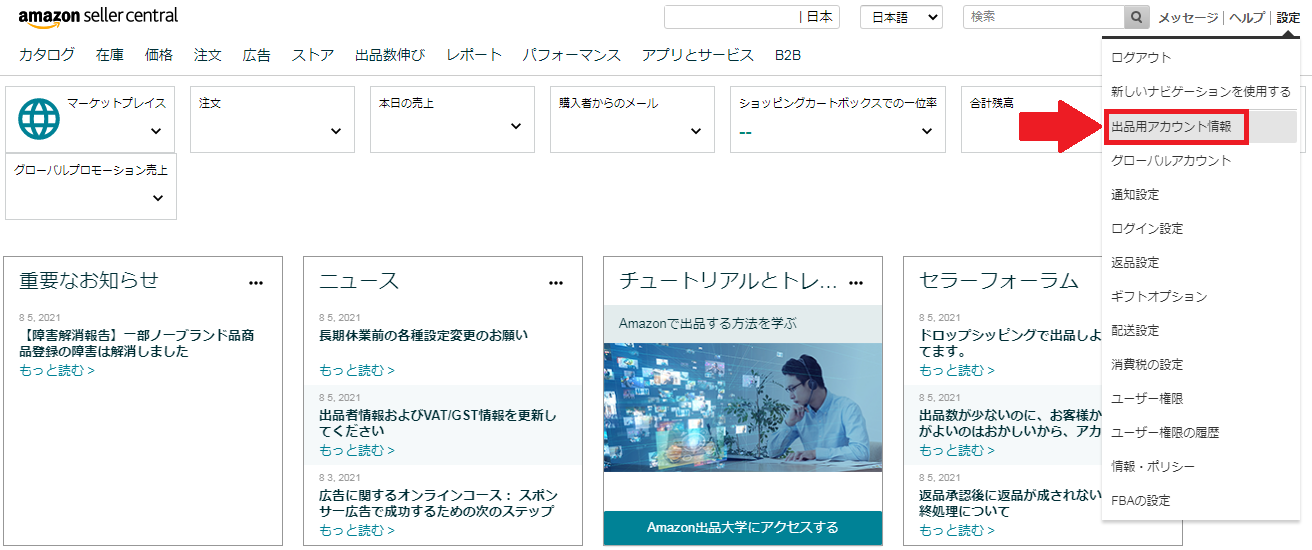Image resolution: width=1312 pixels, height=550 pixels.
Task: Click もっと読む under 障害解消報告 notice
Action: 57,370
